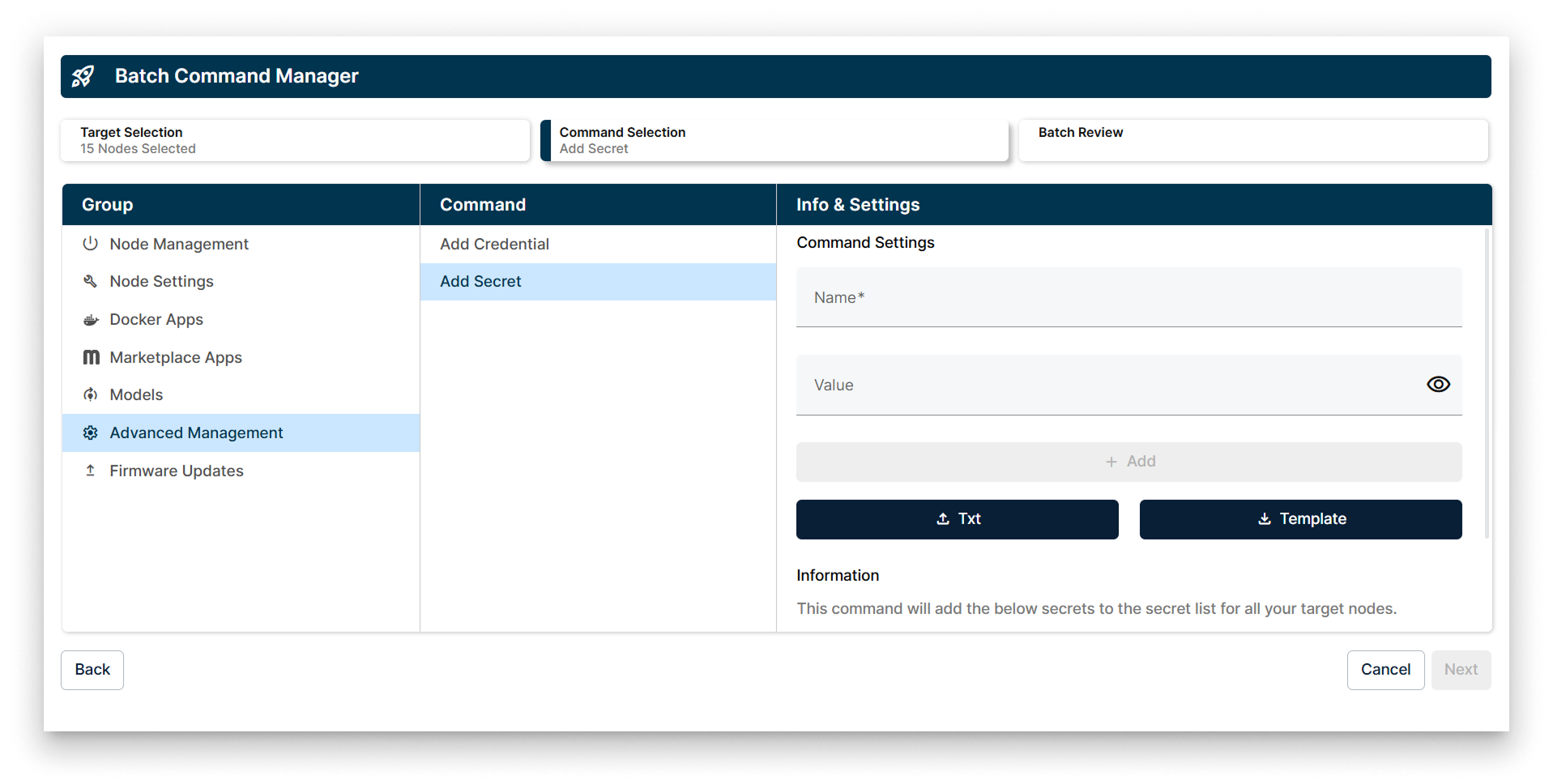Screen dimensions: 1553x784
Task: Select the Add Secret command
Action: point(480,281)
